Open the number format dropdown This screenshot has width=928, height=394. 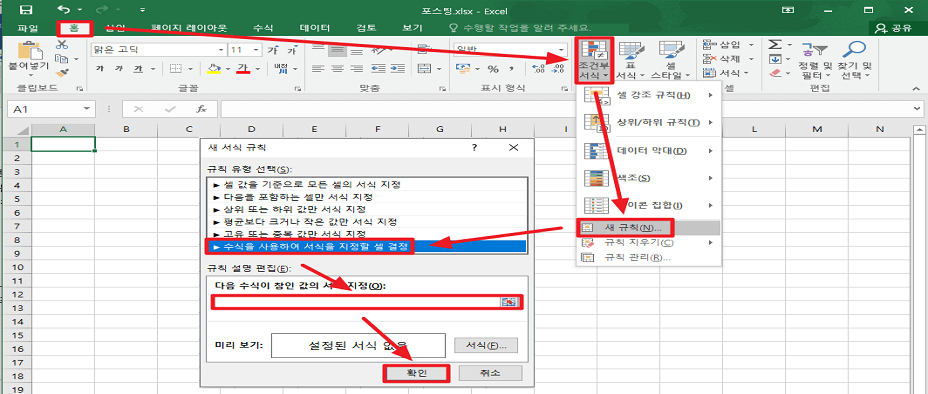pyautogui.click(x=561, y=50)
